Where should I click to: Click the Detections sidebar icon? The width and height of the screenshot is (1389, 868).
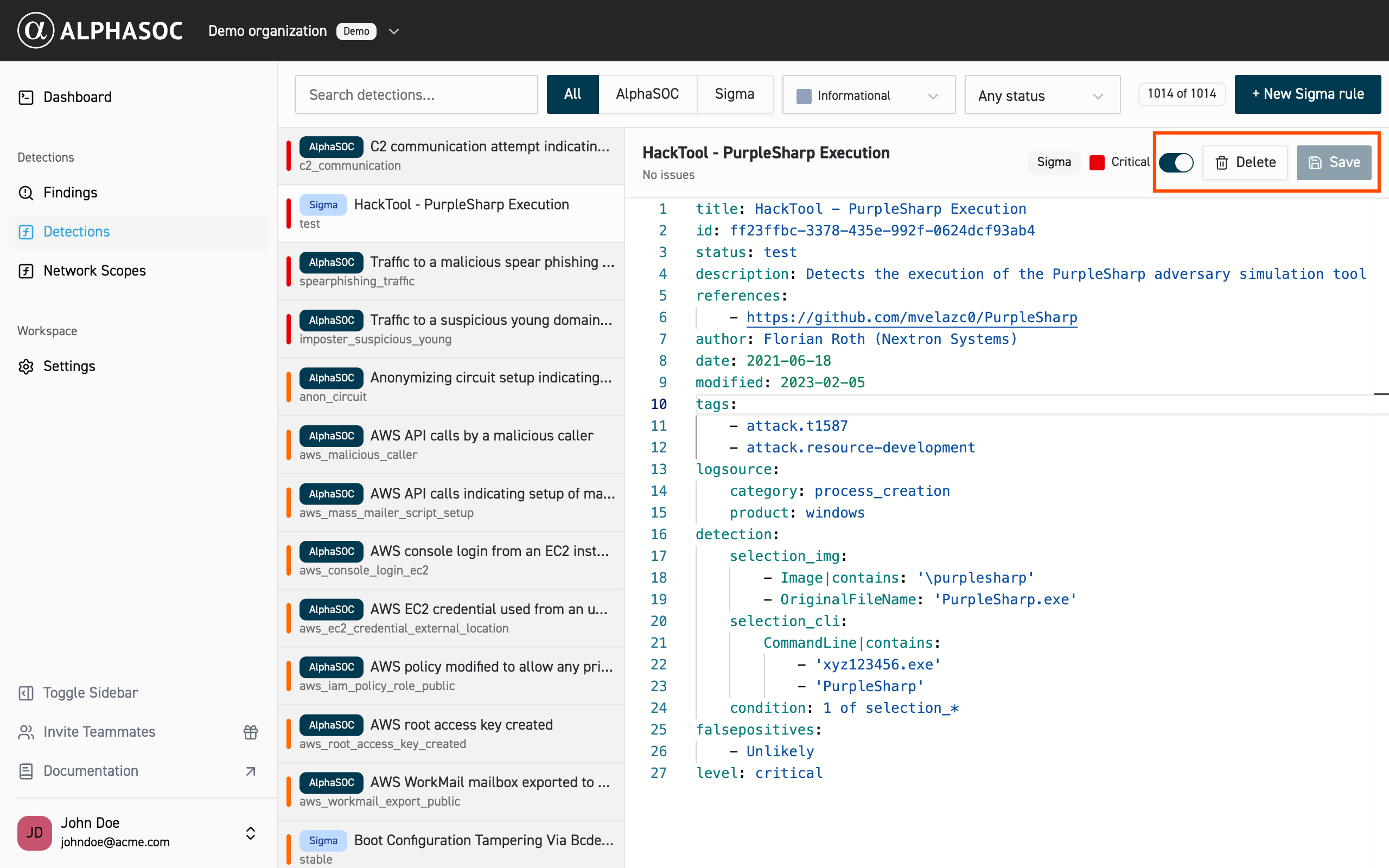26,232
